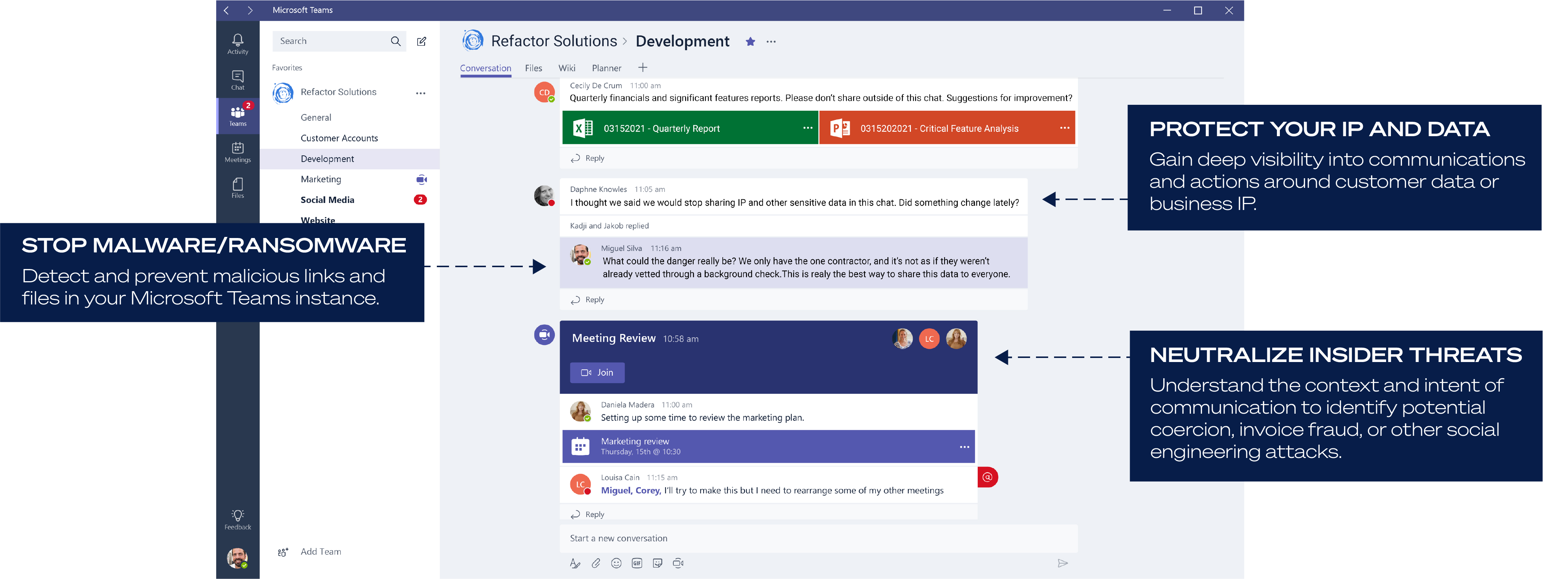1568x579 pixels.
Task: Switch to the Wiki tab
Action: click(x=567, y=68)
